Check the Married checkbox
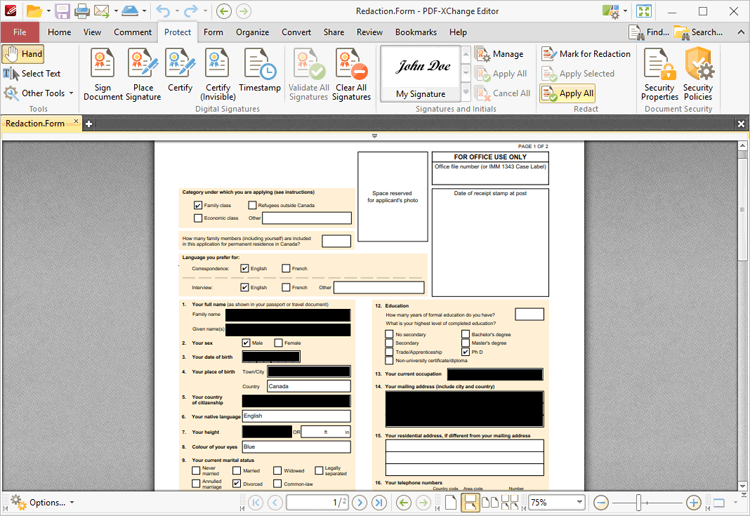The height and width of the screenshot is (516, 750). (x=236, y=471)
